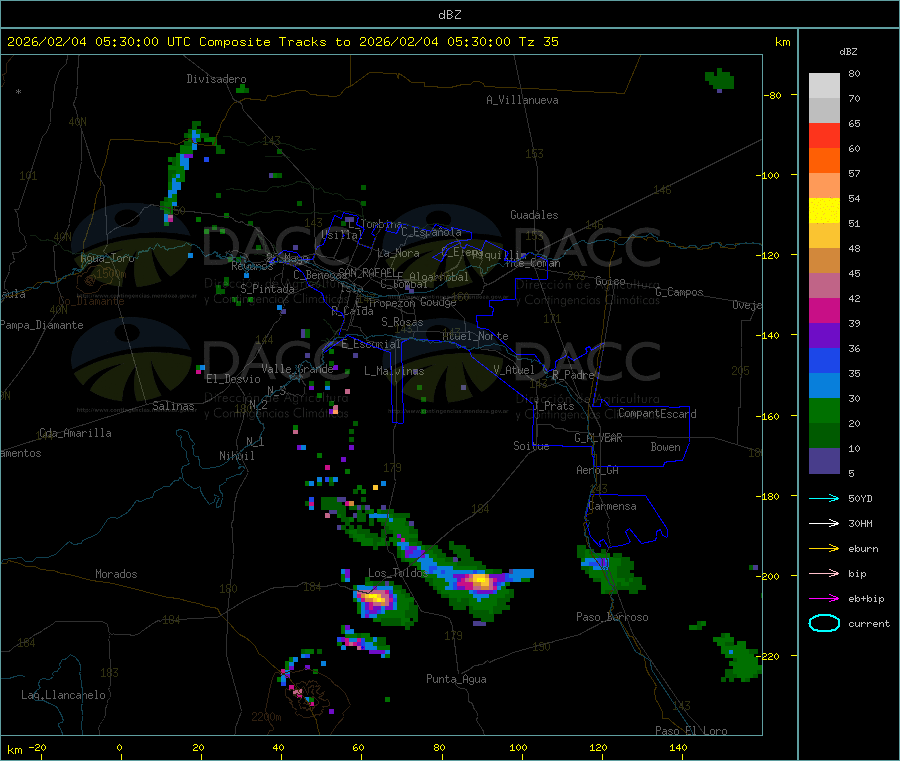The height and width of the screenshot is (761, 900).
Task: Click the yellow eburn arrow in legend
Action: pyautogui.click(x=824, y=549)
